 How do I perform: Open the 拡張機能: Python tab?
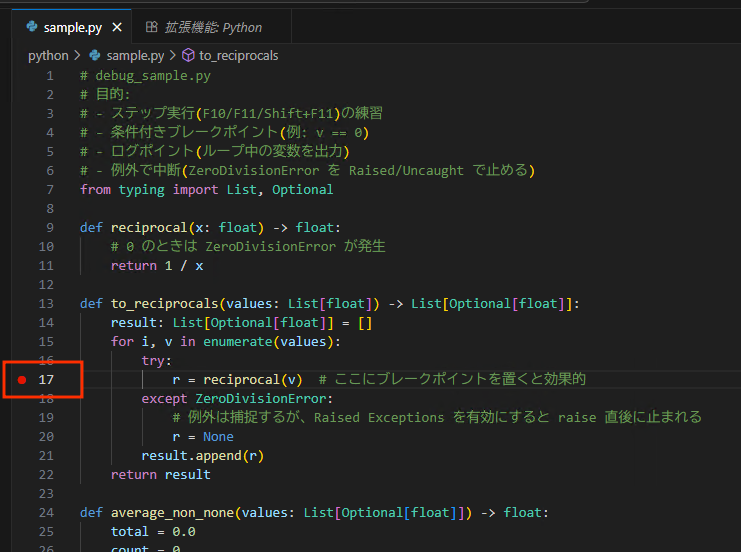211,27
